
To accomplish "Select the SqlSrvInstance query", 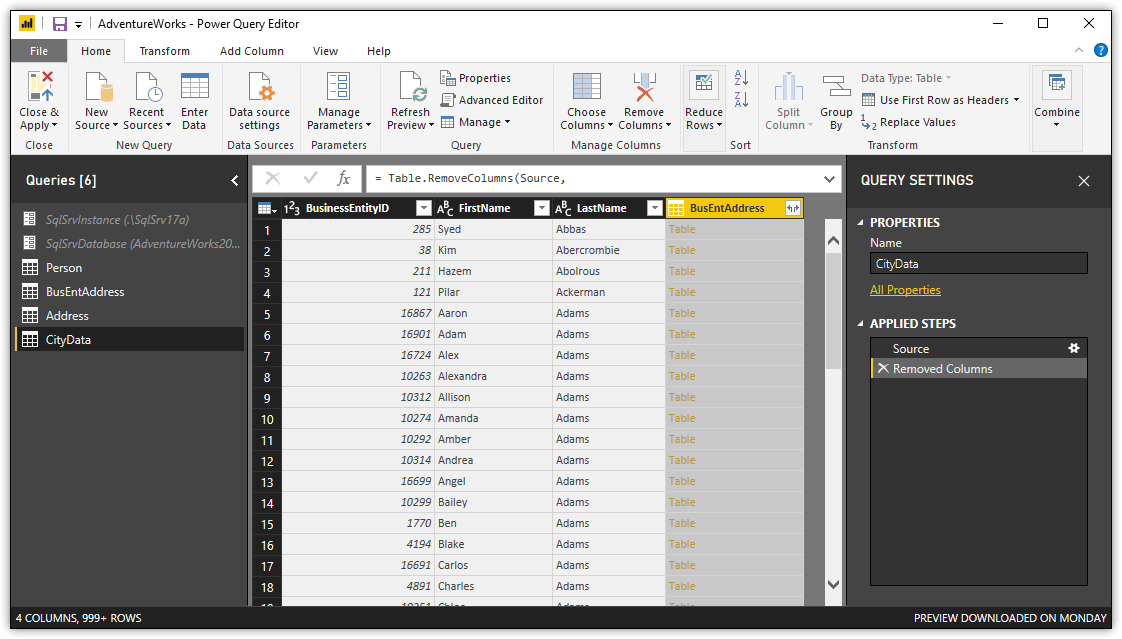I will point(130,220).
